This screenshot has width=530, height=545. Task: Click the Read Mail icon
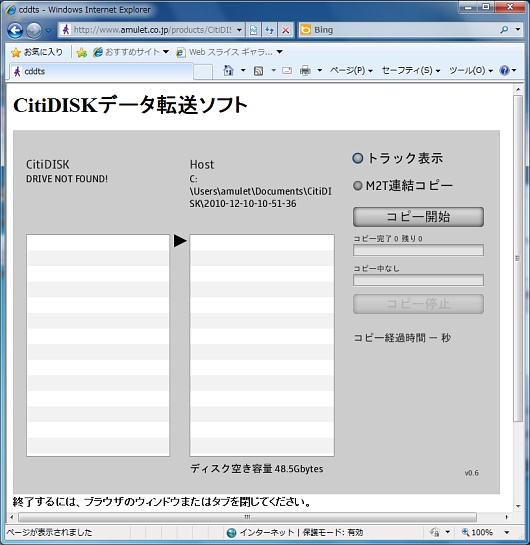pos(287,71)
